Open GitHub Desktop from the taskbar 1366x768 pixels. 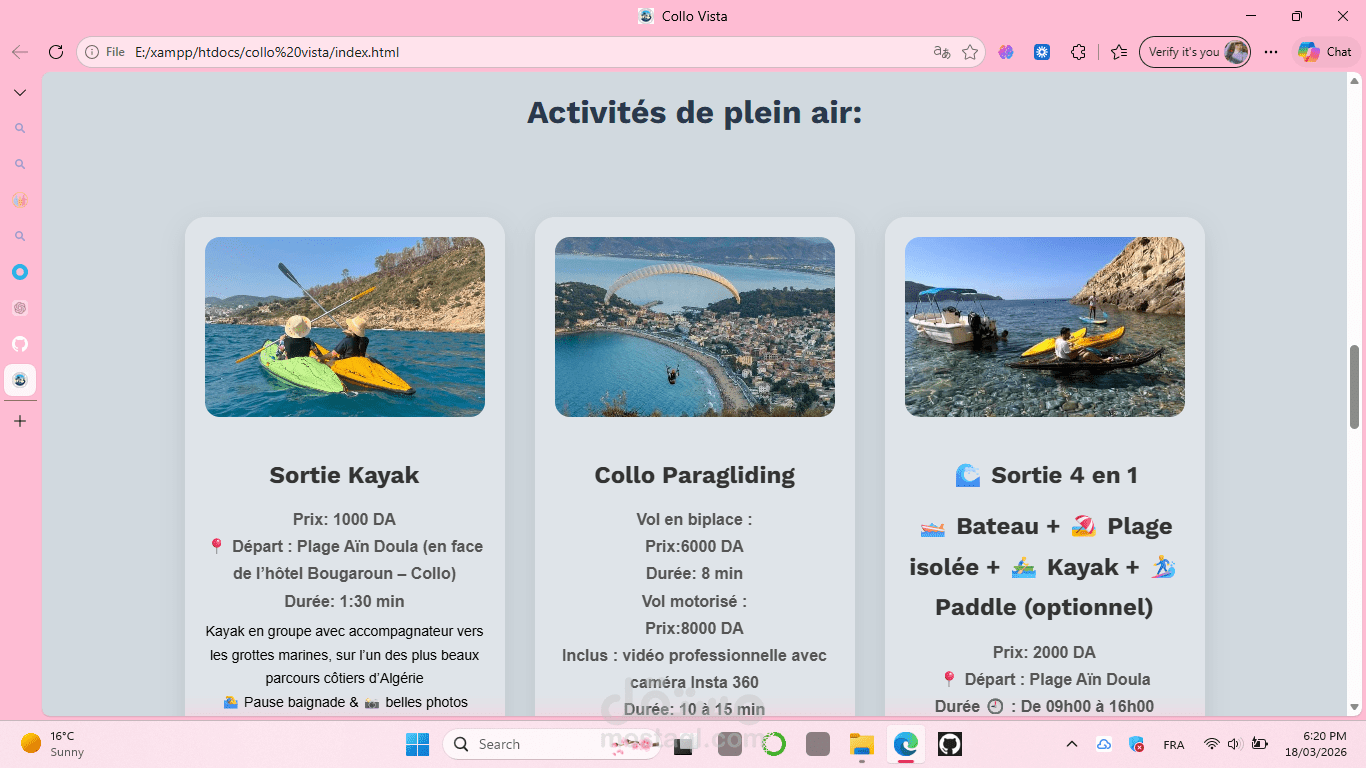point(949,744)
